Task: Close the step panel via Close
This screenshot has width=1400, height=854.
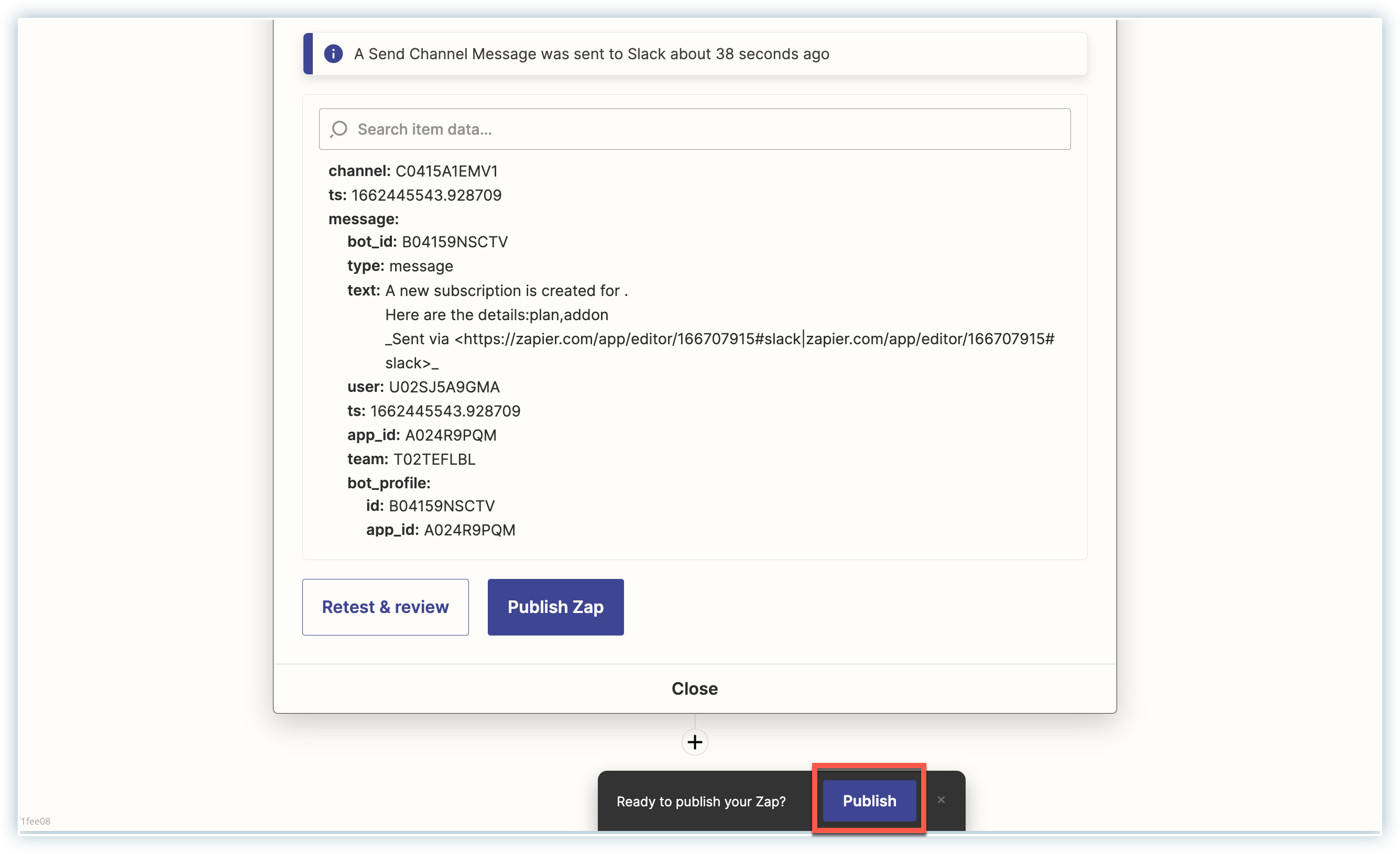Action: point(694,688)
